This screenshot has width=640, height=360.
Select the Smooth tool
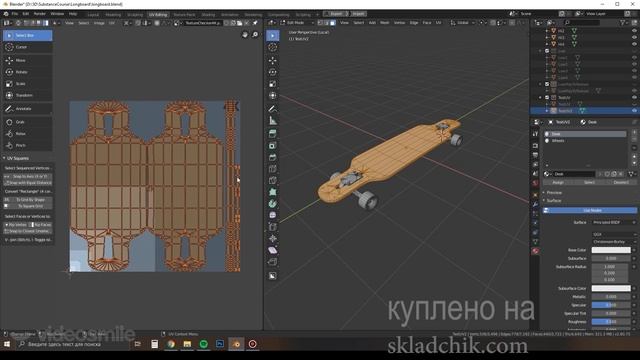pos(273,215)
